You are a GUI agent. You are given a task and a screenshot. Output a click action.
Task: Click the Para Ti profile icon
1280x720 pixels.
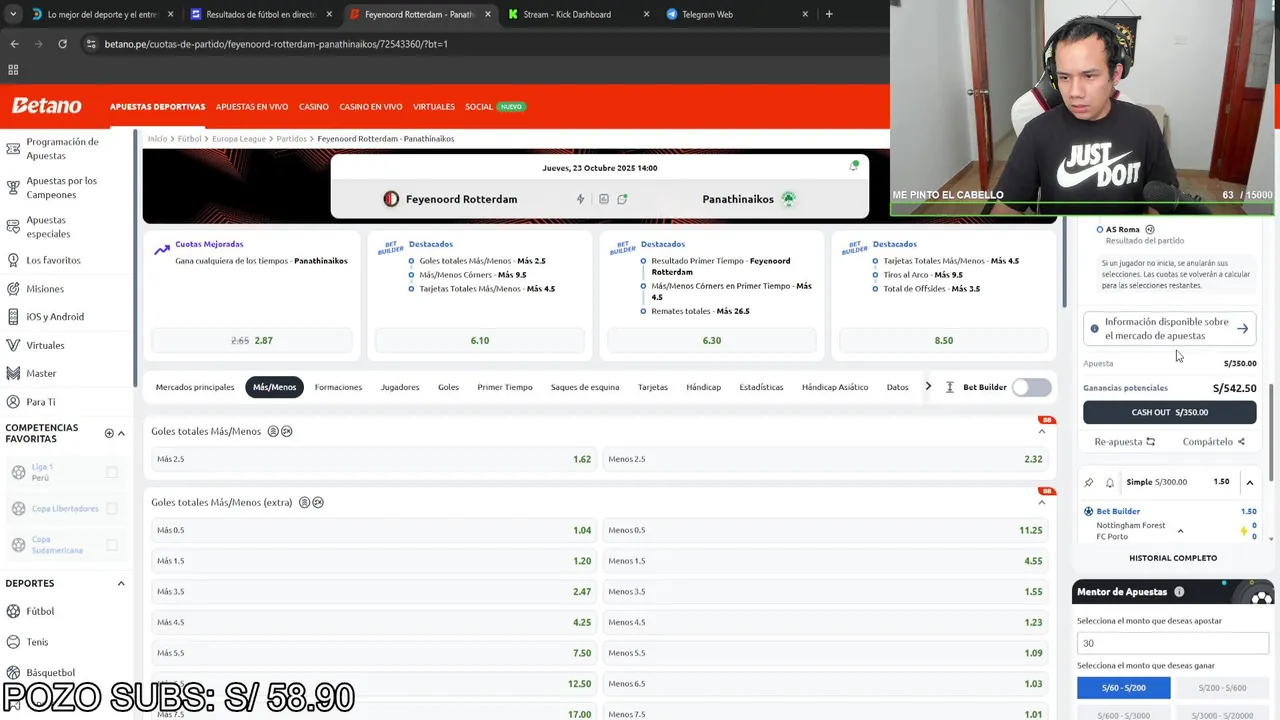tap(13, 402)
